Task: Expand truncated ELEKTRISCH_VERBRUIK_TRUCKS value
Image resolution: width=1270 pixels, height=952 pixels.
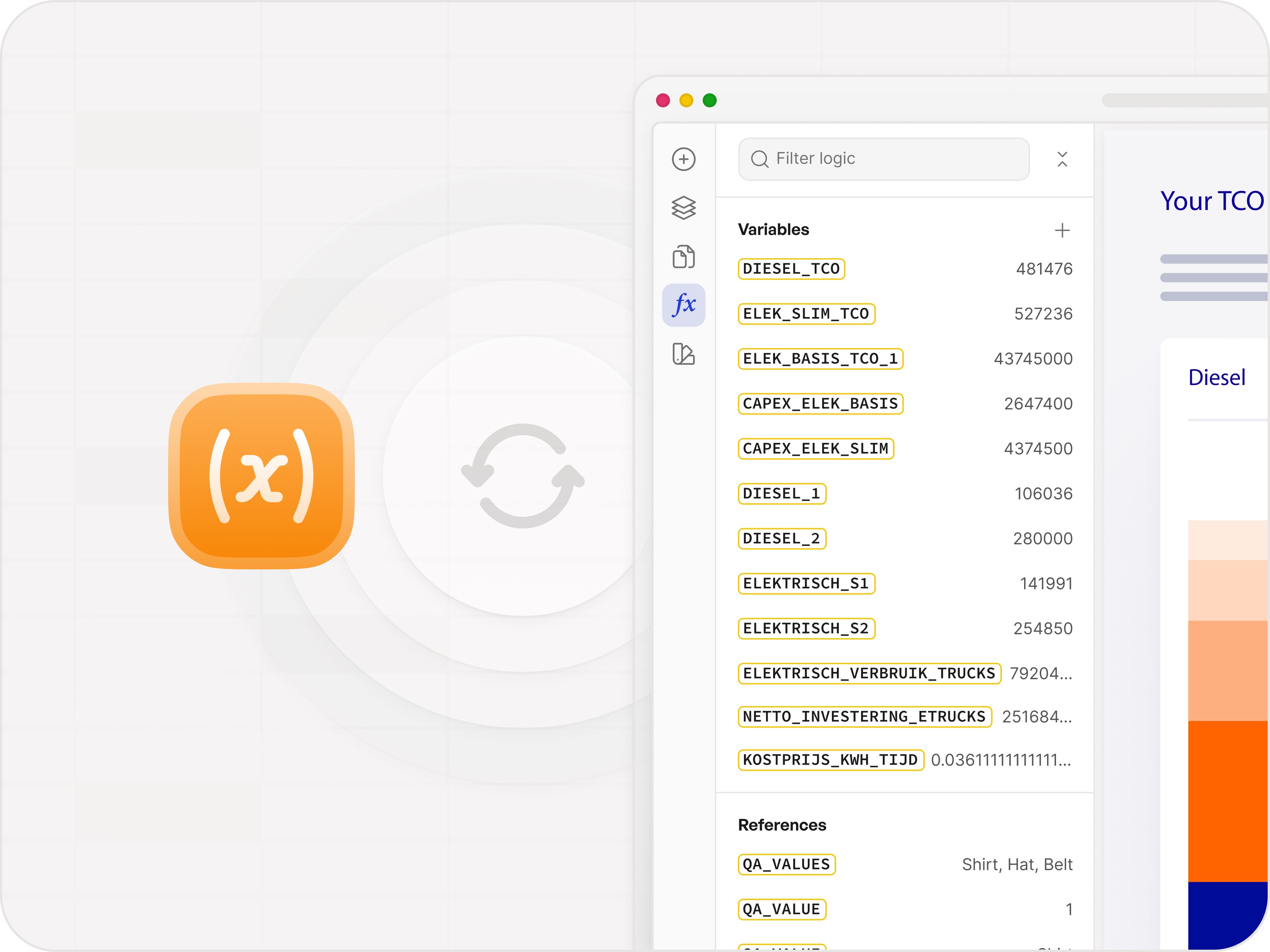Action: click(x=1040, y=673)
